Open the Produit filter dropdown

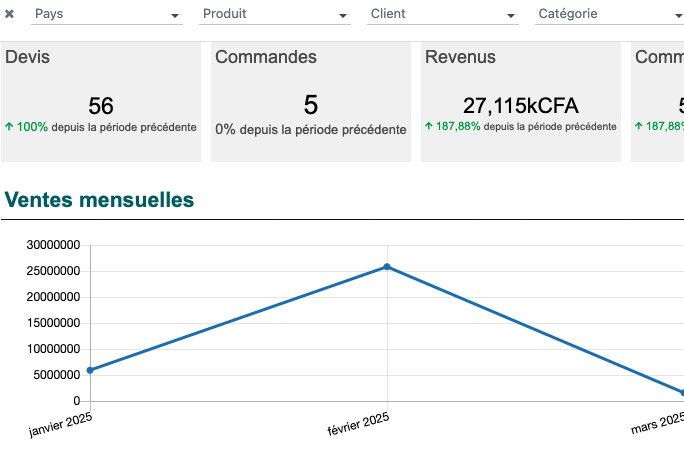[x=275, y=14]
